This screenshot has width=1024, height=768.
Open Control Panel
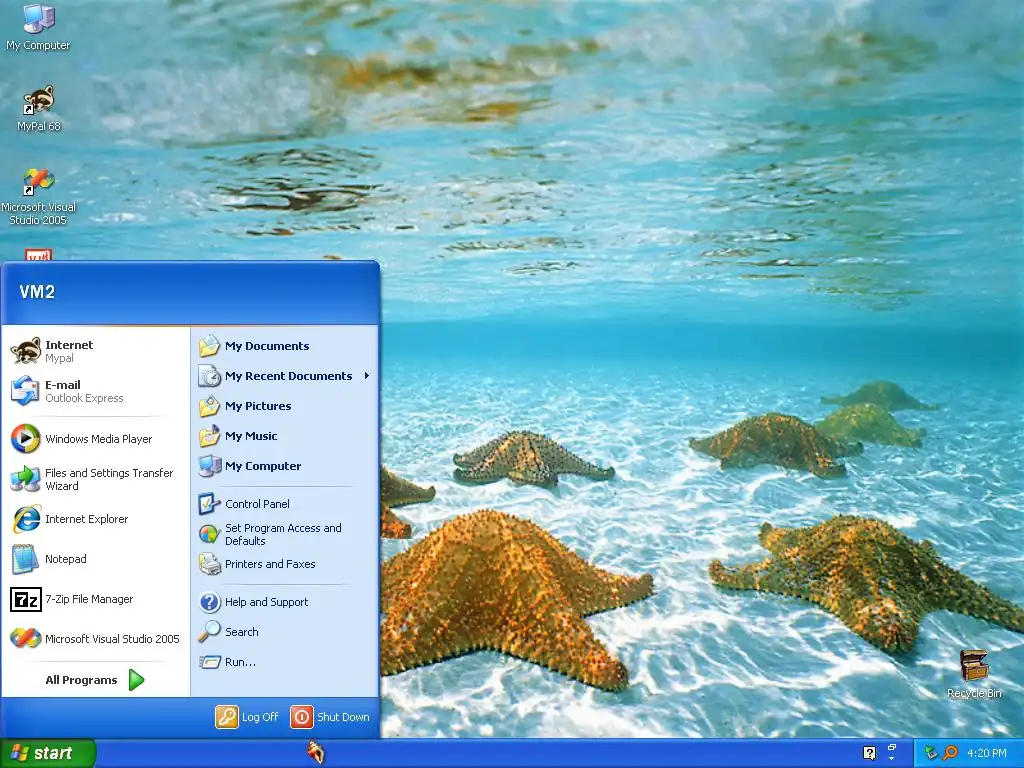[x=285, y=504]
